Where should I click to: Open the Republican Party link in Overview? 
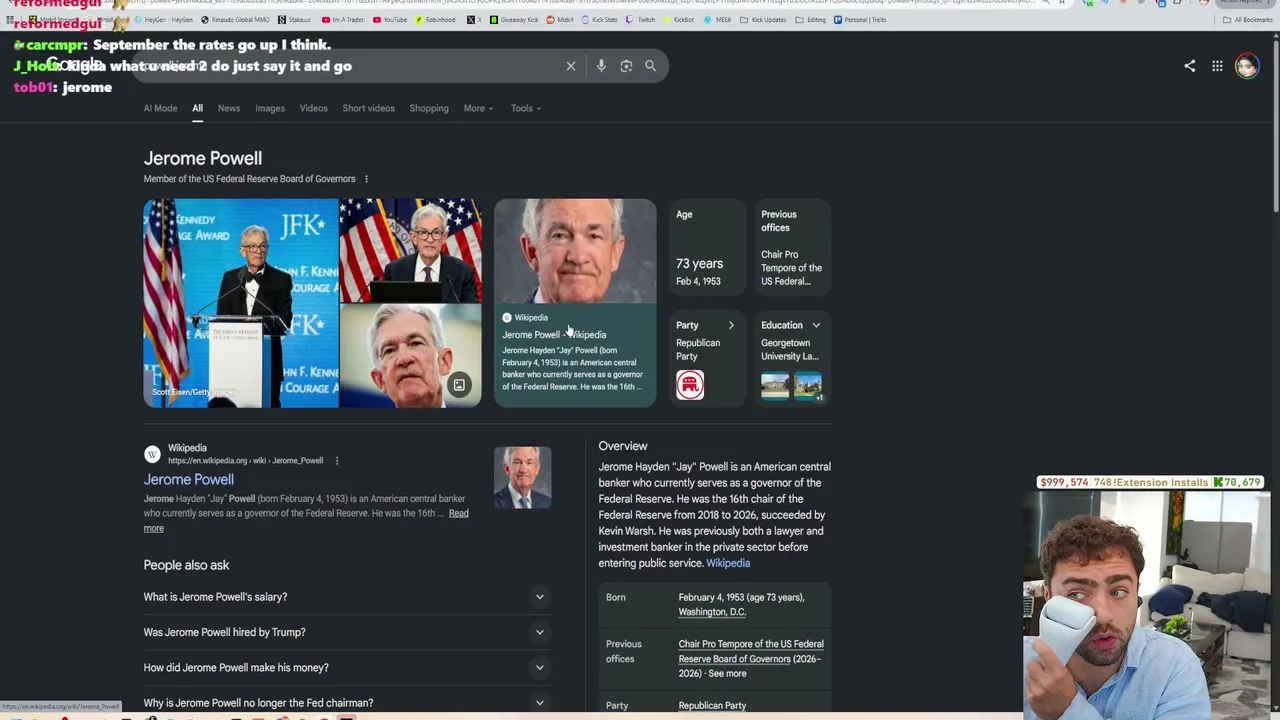point(712,706)
